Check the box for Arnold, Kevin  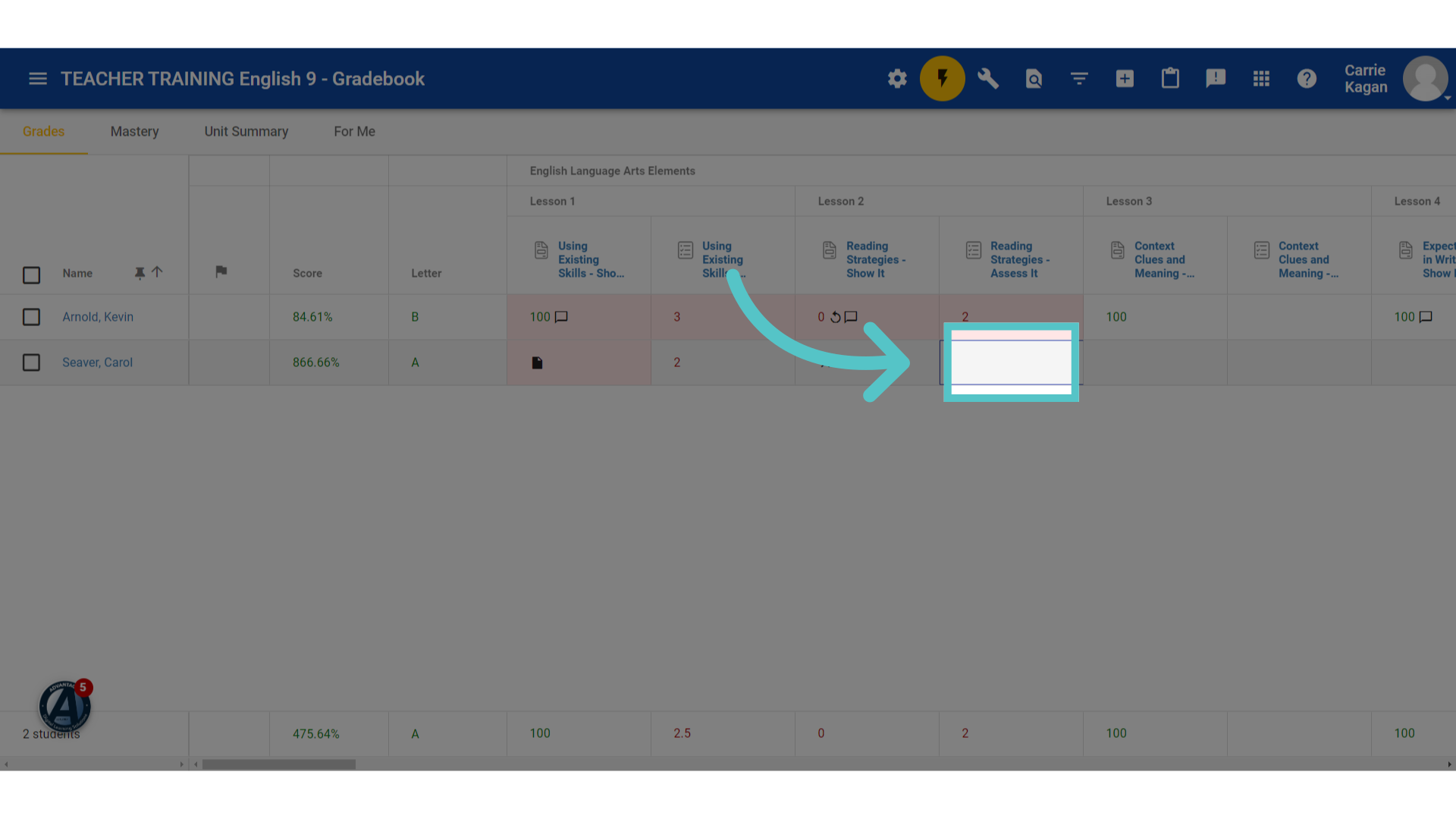pyautogui.click(x=31, y=317)
